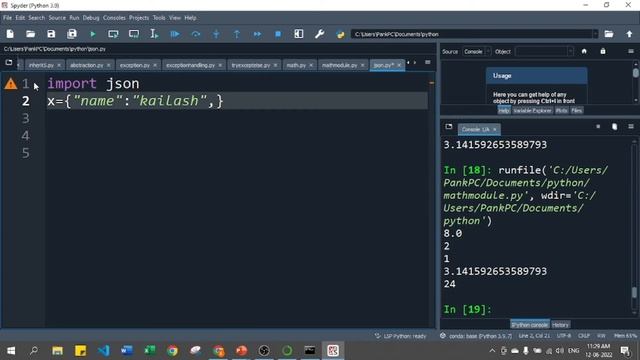
Task: Step into function while debugging
Action: pyautogui.click(x=216, y=34)
